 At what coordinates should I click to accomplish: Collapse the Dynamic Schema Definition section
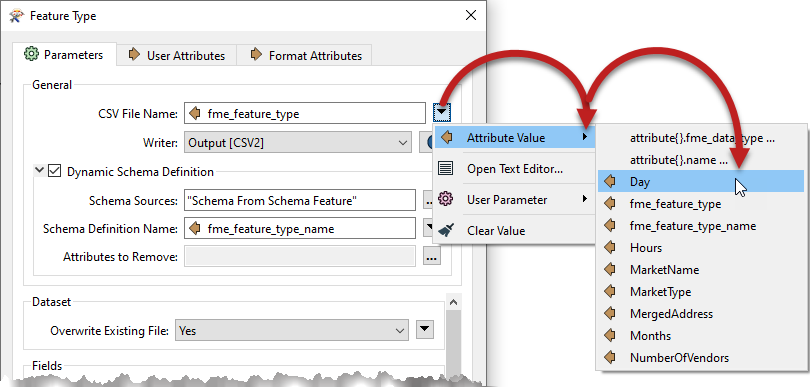click(x=39, y=170)
